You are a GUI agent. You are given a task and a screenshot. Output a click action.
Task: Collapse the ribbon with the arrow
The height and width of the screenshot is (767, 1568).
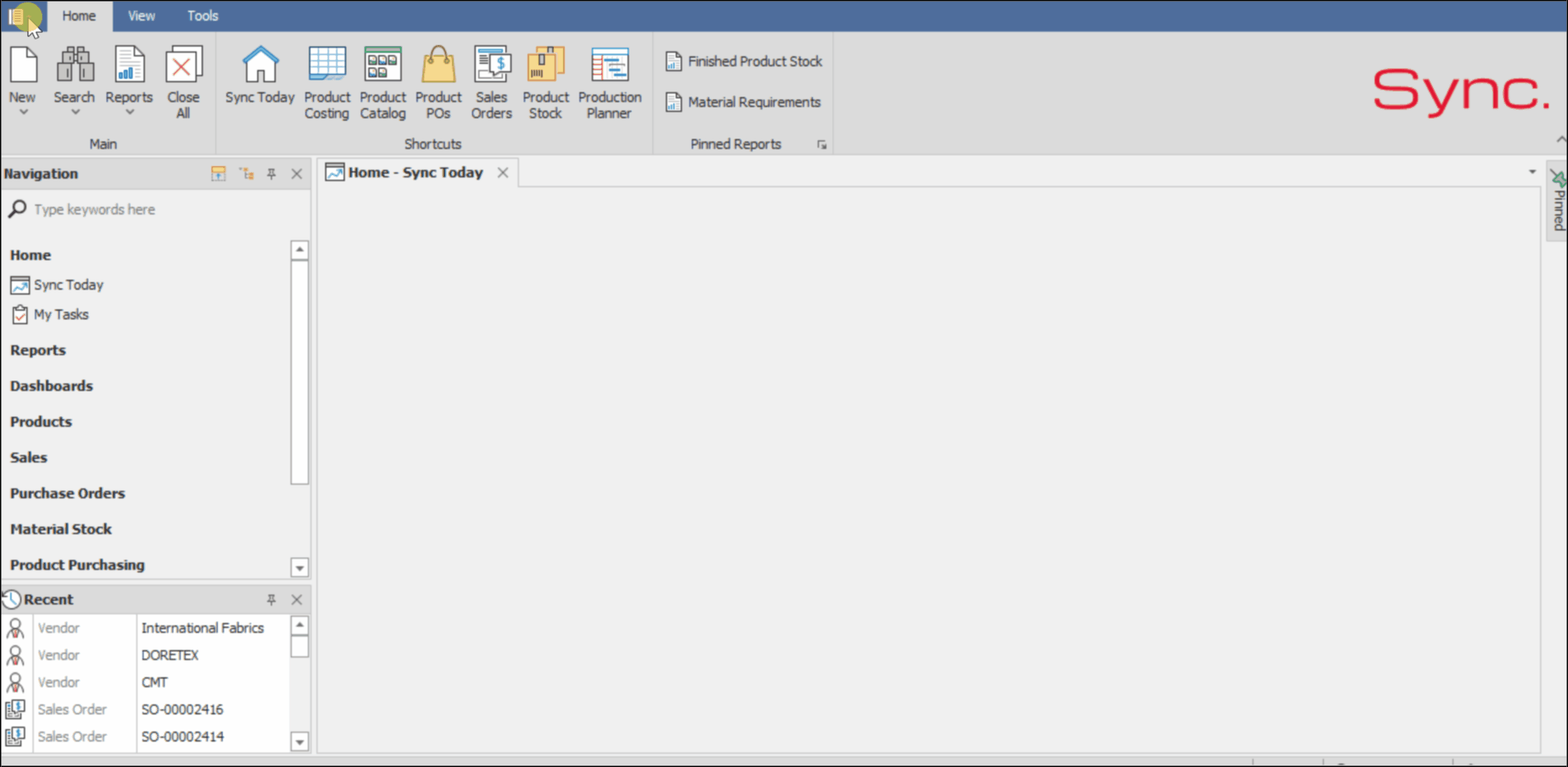(1561, 139)
